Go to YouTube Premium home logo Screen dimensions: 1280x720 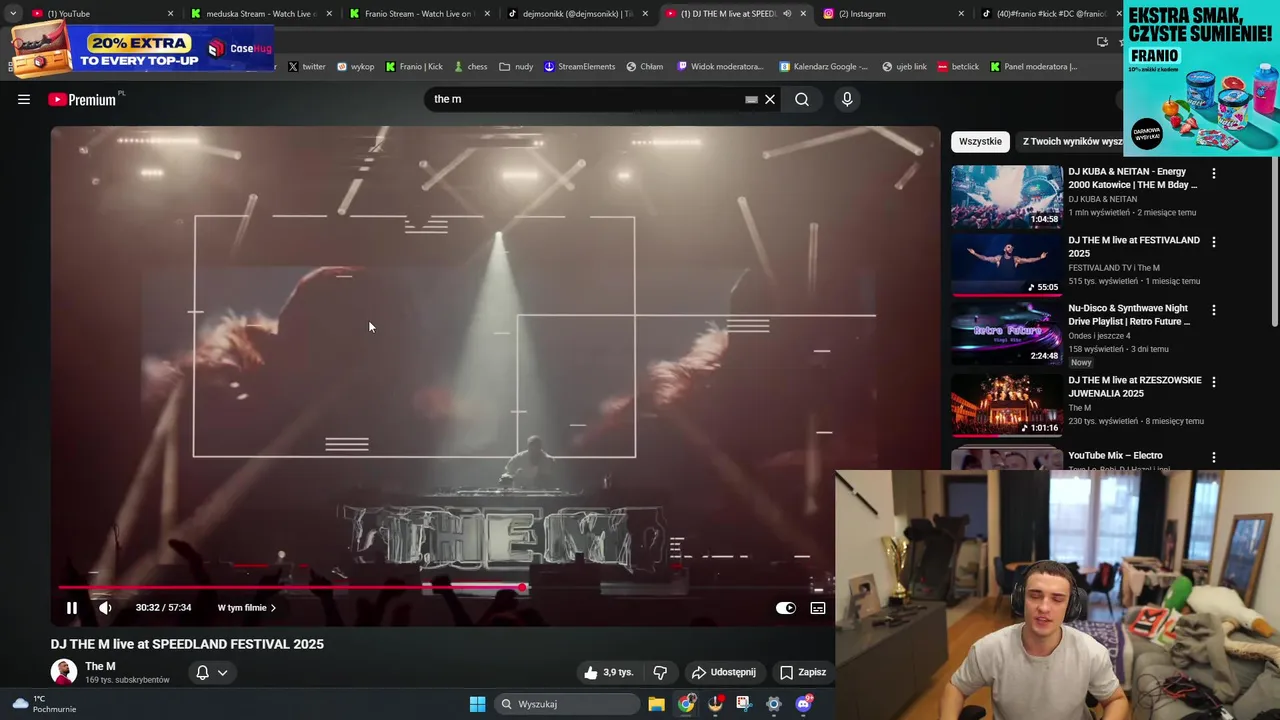(82, 99)
